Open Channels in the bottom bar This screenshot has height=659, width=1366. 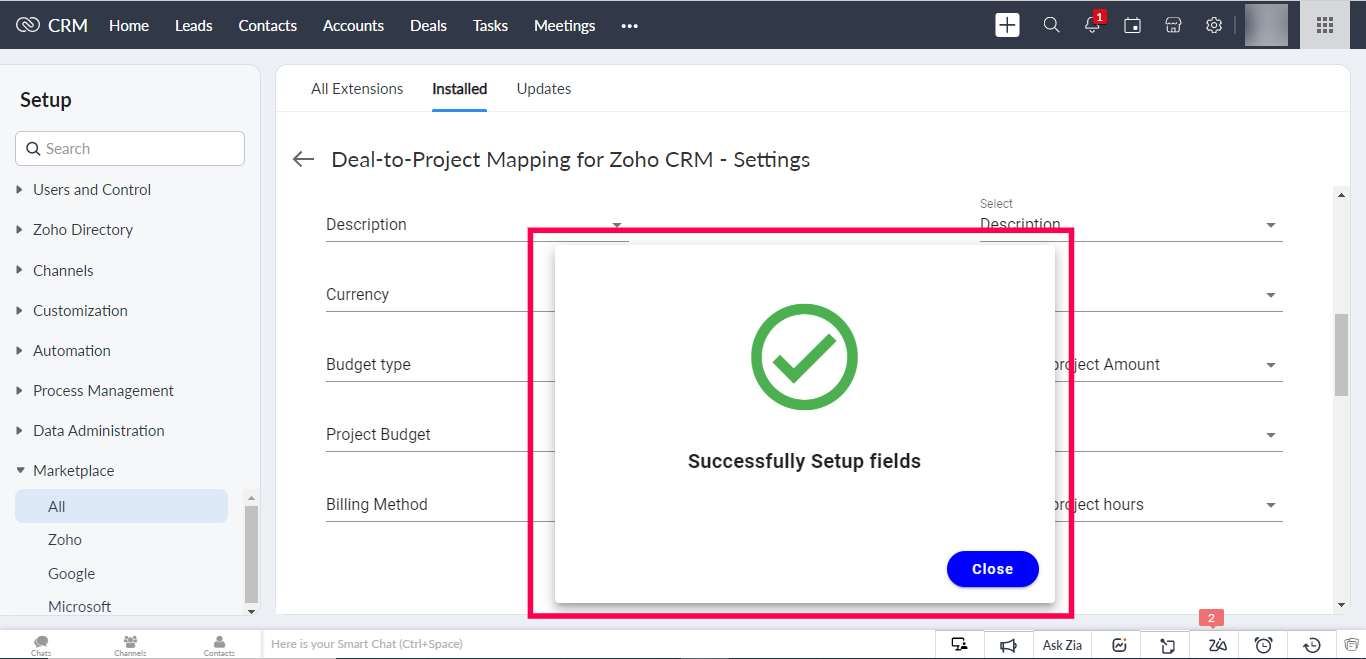(x=130, y=645)
